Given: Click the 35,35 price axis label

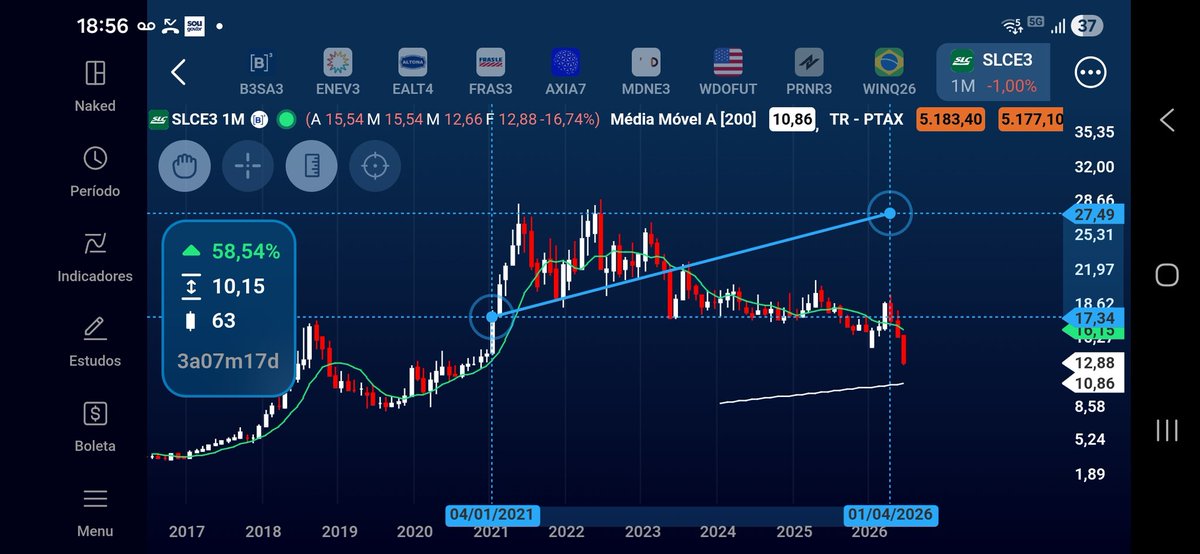Looking at the screenshot, I should pyautogui.click(x=1094, y=132).
